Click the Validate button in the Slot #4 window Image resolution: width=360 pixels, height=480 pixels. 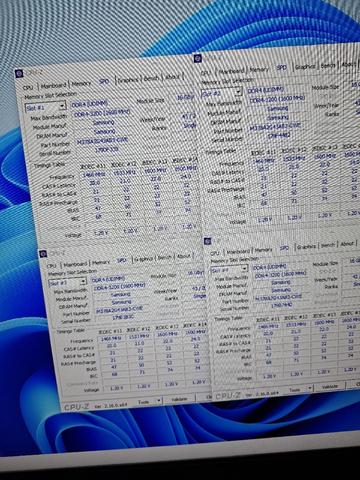330,386
